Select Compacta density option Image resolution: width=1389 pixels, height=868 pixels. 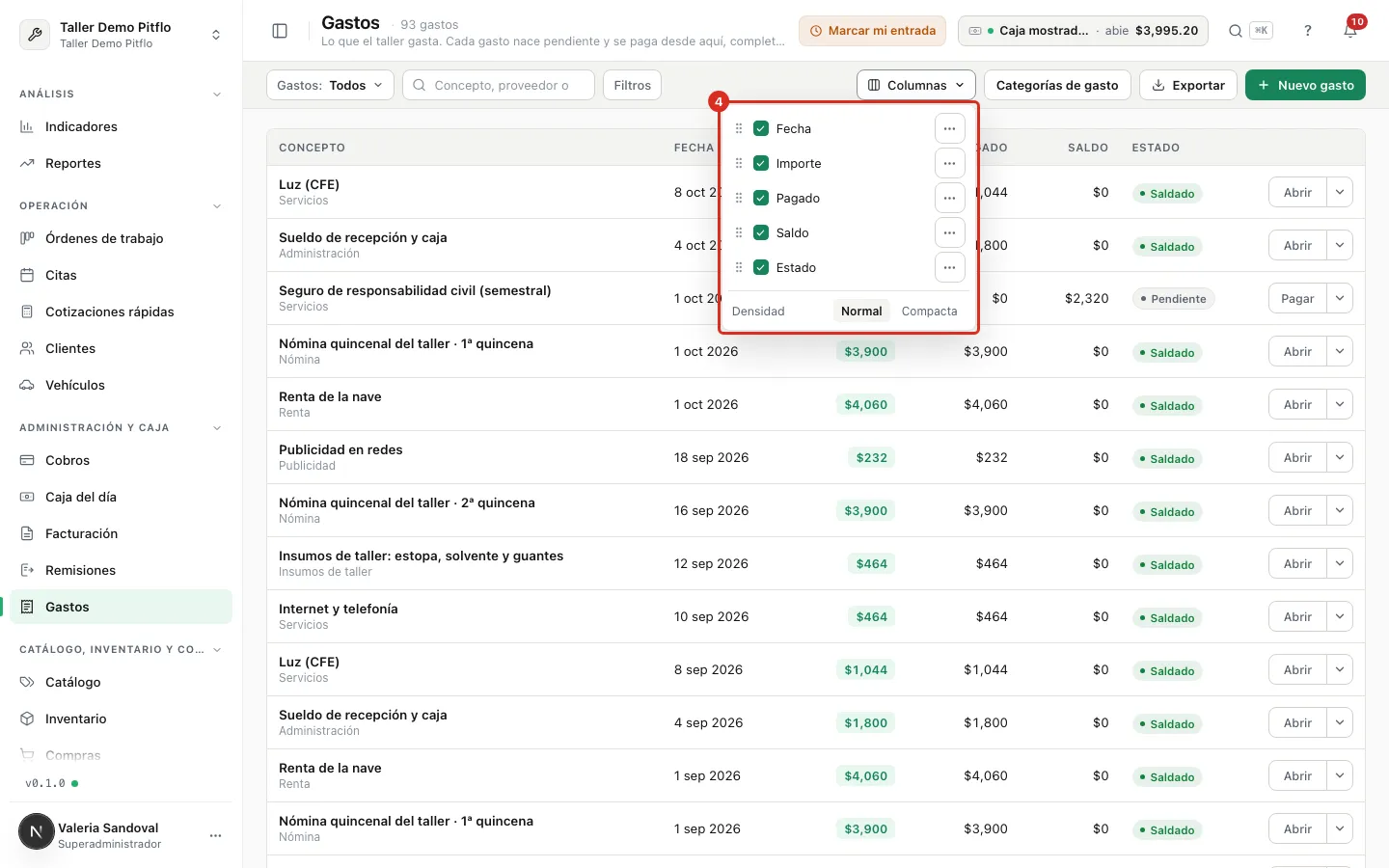(x=929, y=311)
